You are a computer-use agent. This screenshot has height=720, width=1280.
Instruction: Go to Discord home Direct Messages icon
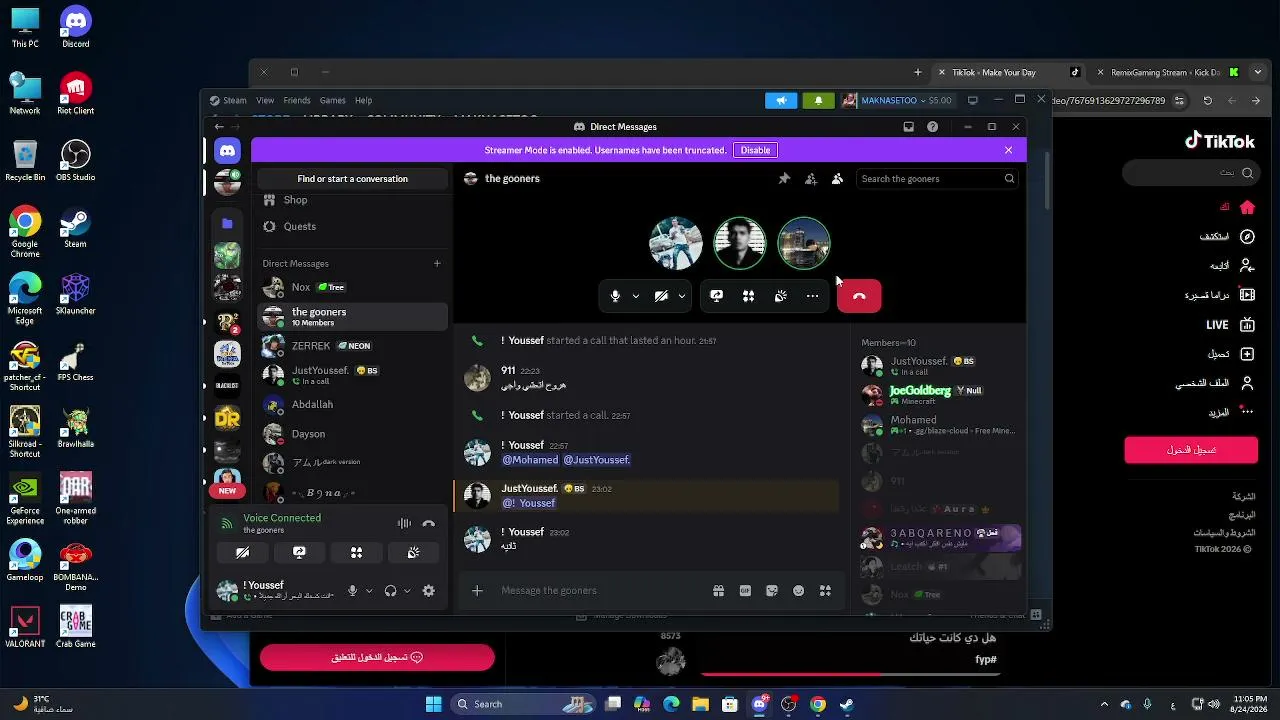pos(227,150)
